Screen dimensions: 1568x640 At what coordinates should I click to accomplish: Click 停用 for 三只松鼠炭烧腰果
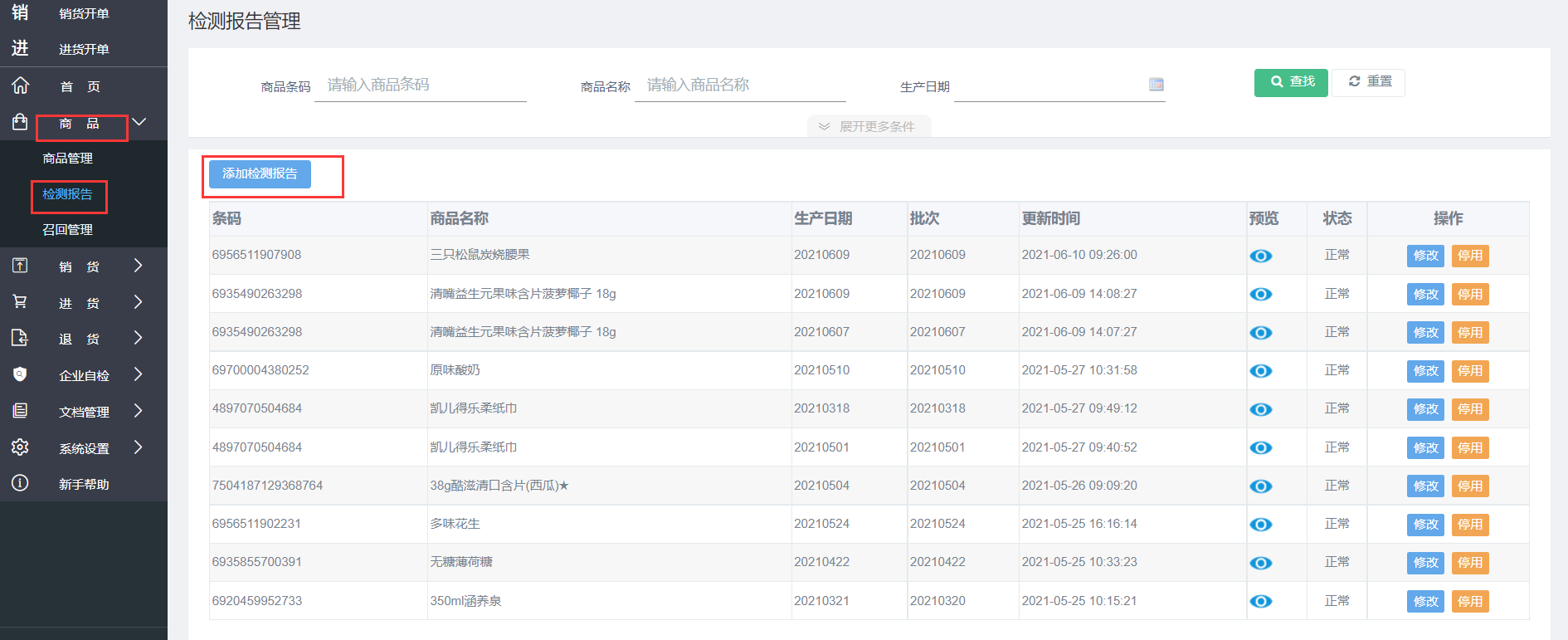pyautogui.click(x=1470, y=256)
